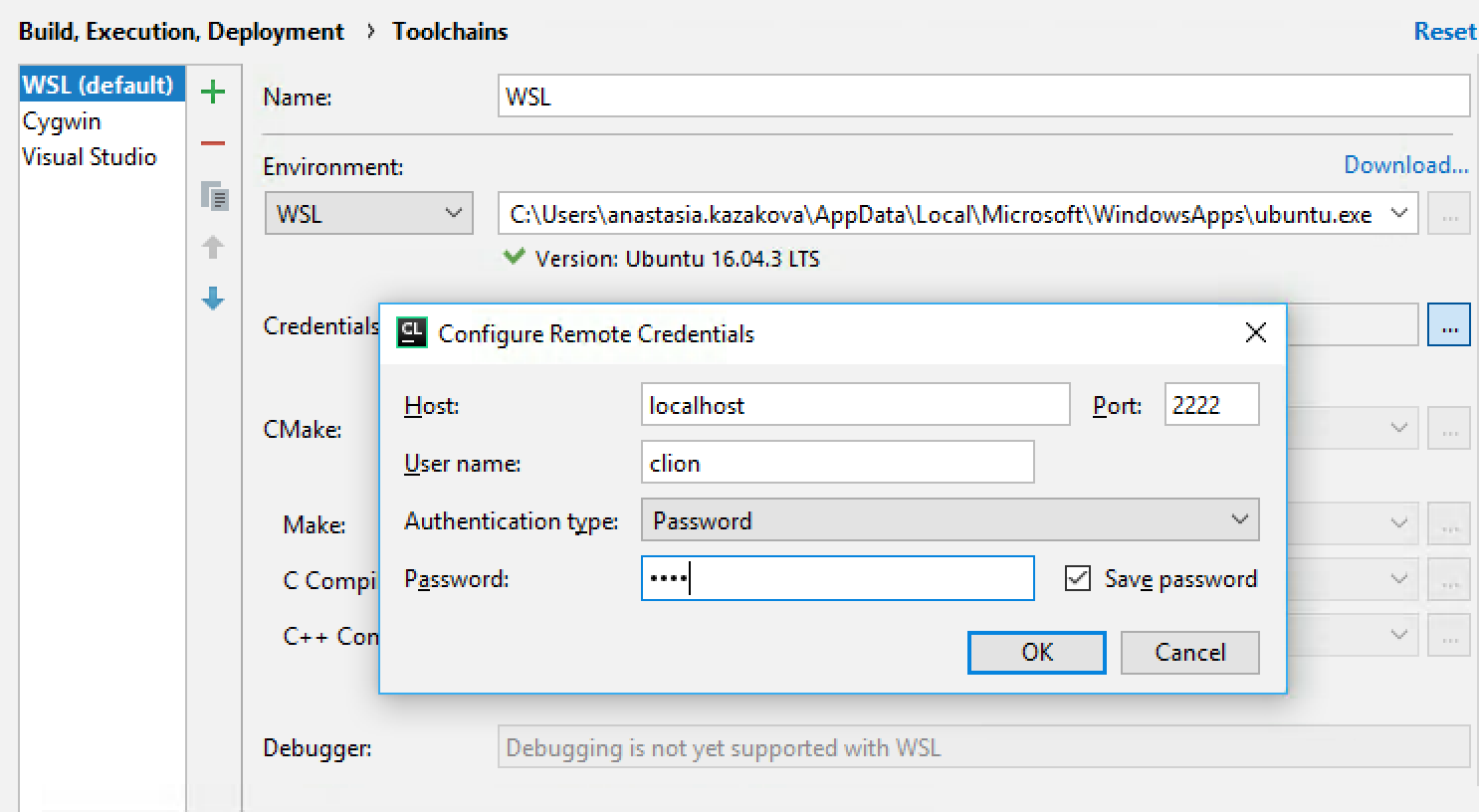The height and width of the screenshot is (812, 1479).
Task: Expand the CMake path dropdown arrow
Action: coord(1398,428)
